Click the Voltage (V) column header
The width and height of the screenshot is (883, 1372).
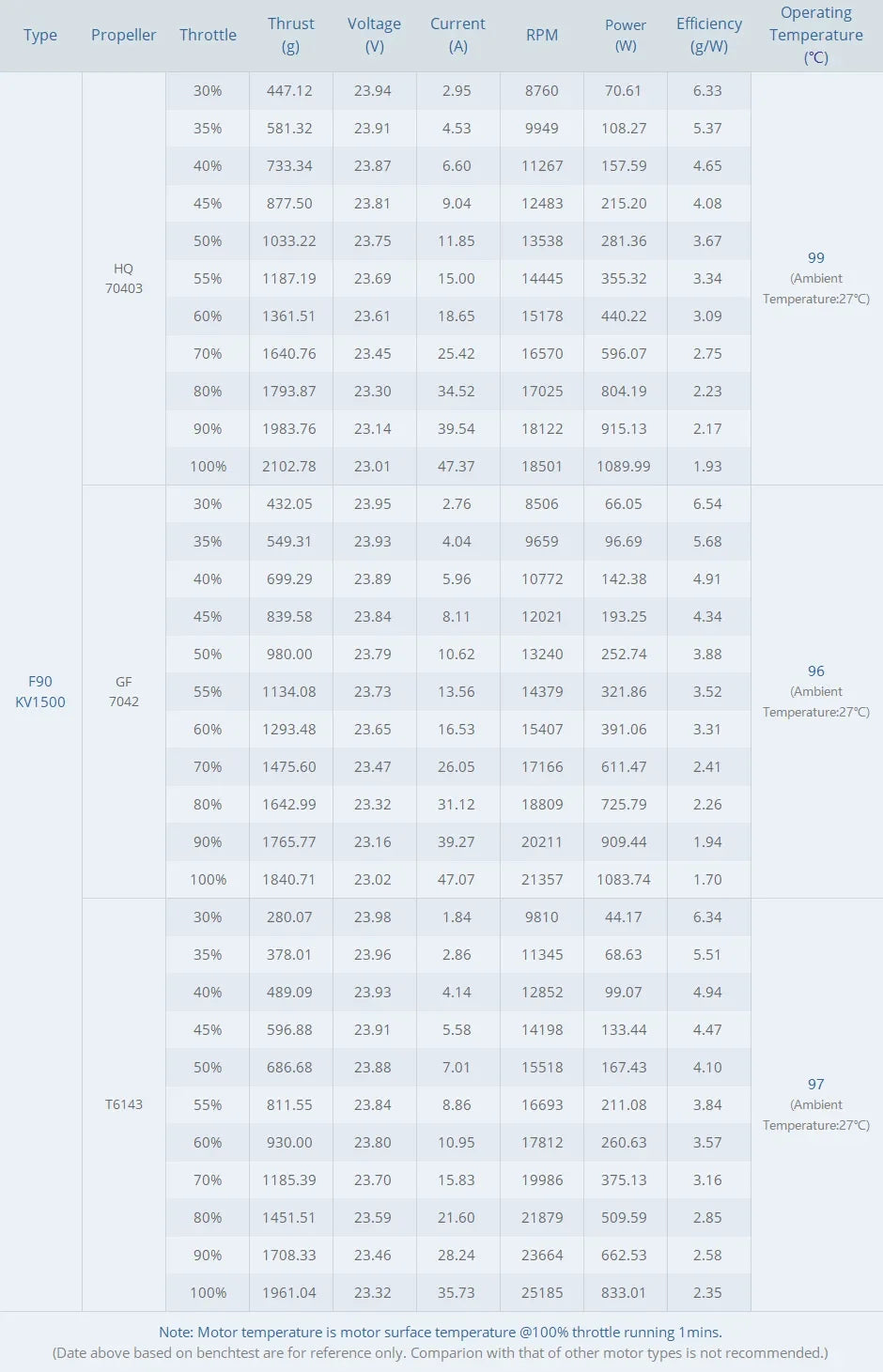374,35
